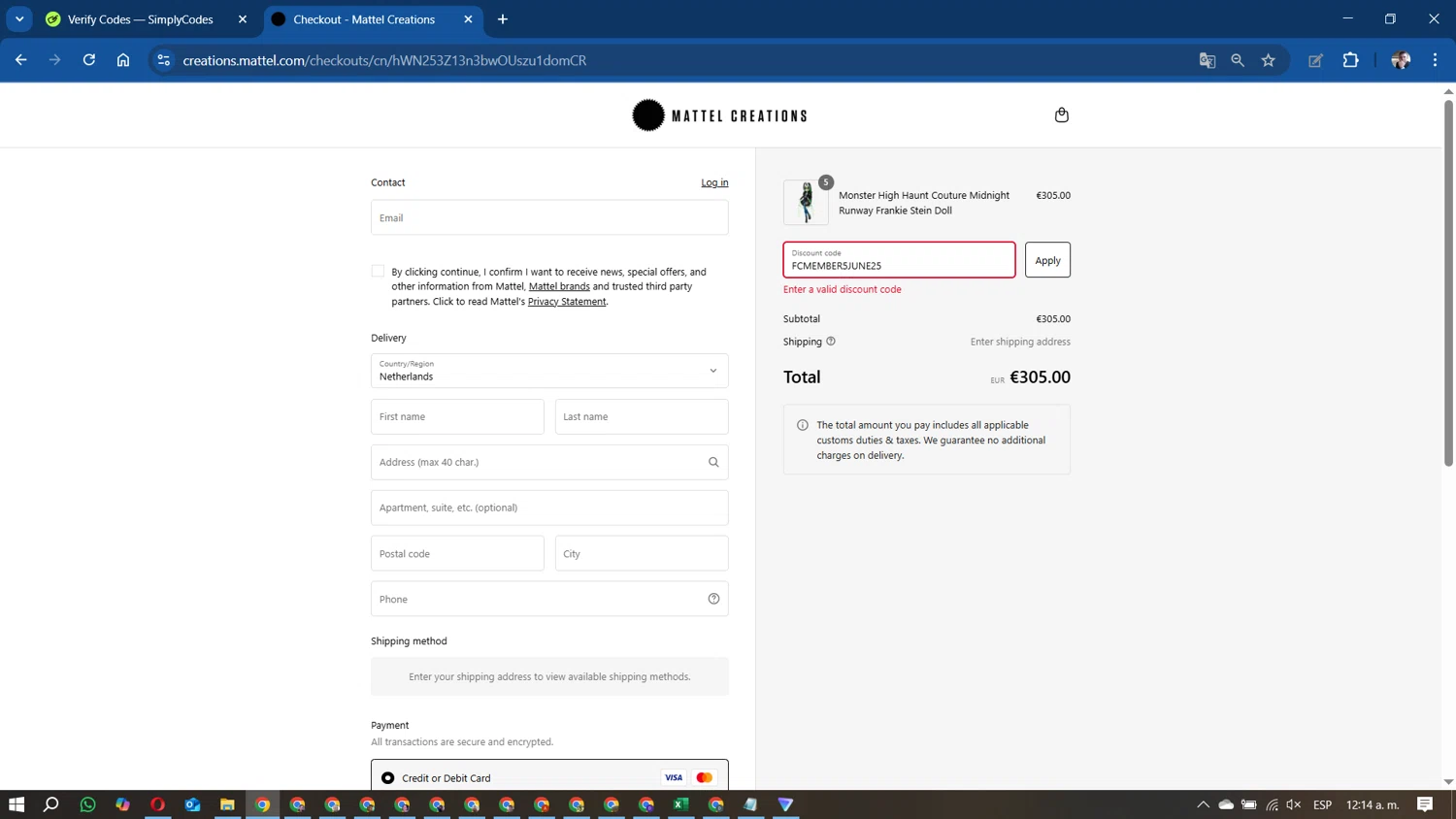The height and width of the screenshot is (819, 1456).
Task: Click the edit-note extension icon in toolbar
Action: click(x=1315, y=60)
